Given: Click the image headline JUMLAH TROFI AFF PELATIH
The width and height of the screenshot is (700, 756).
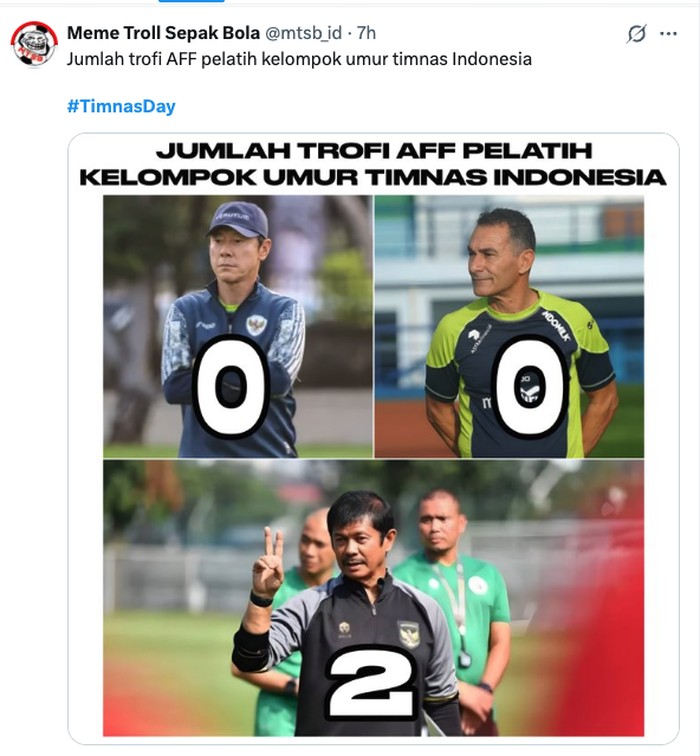Looking at the screenshot, I should pyautogui.click(x=374, y=150).
